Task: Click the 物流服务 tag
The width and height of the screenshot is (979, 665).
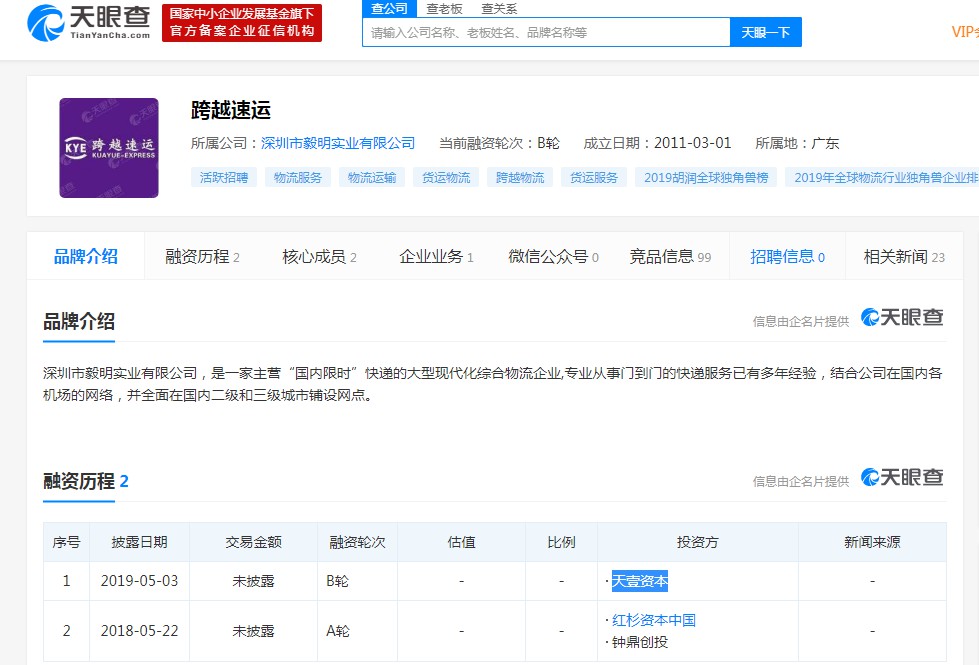Action: pos(298,177)
